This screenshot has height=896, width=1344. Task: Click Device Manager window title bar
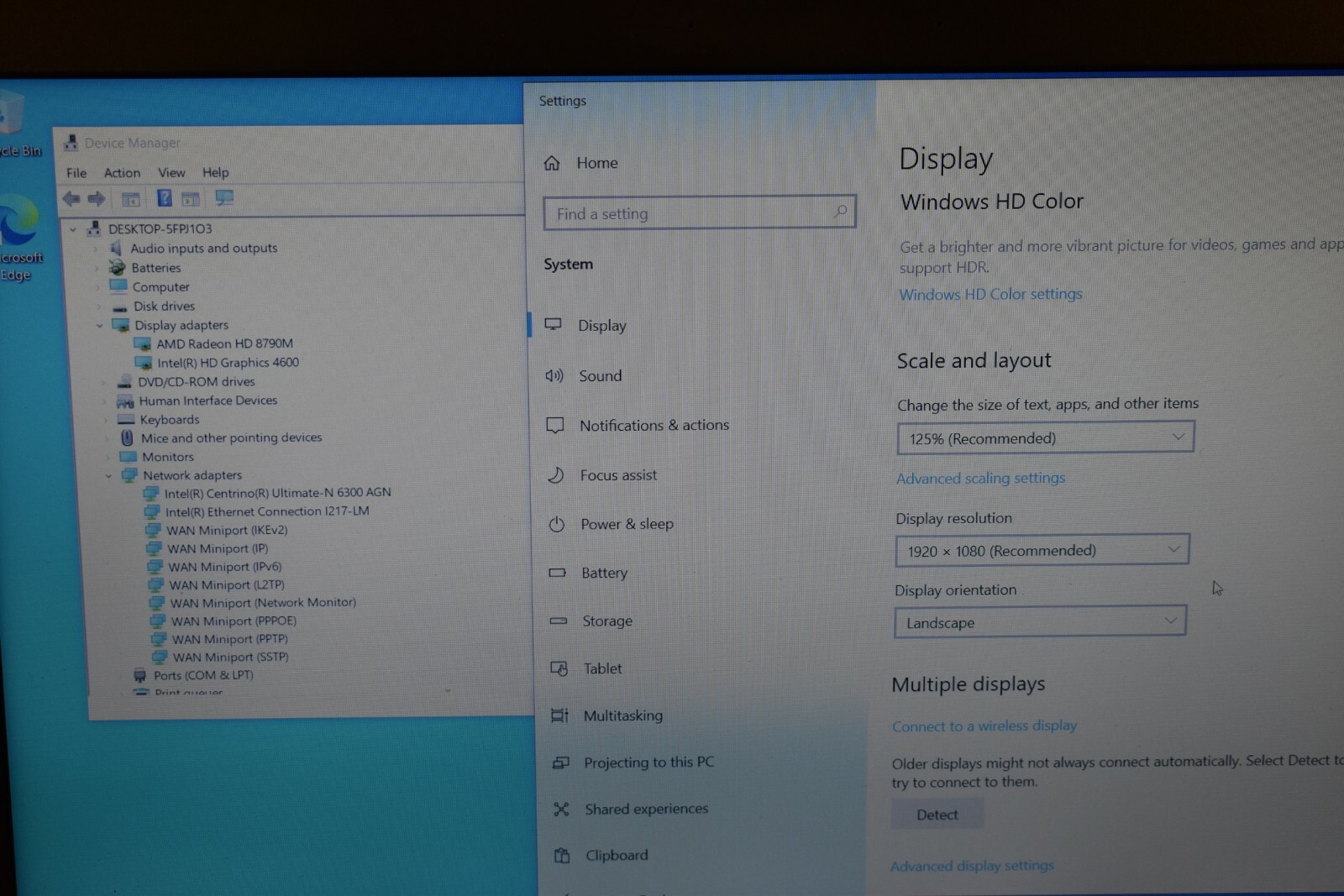coord(288,143)
